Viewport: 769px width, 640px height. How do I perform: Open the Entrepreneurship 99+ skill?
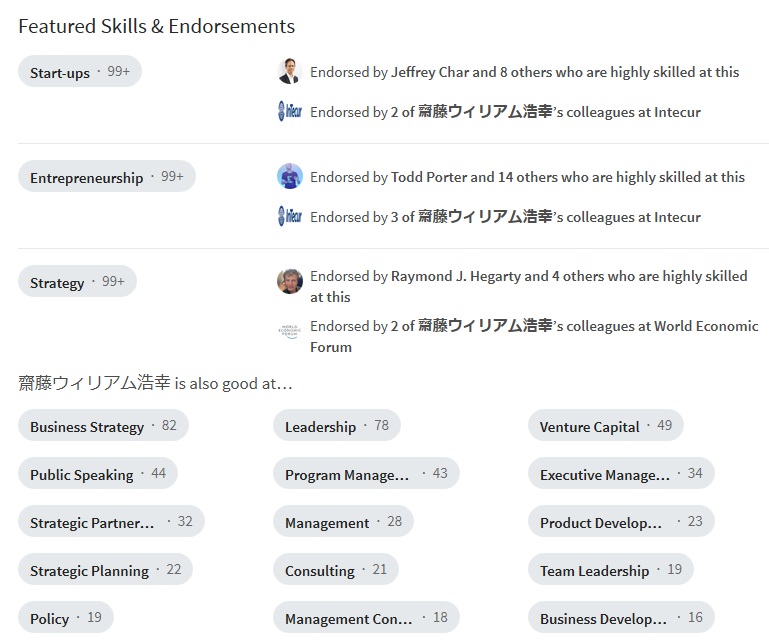(x=107, y=177)
